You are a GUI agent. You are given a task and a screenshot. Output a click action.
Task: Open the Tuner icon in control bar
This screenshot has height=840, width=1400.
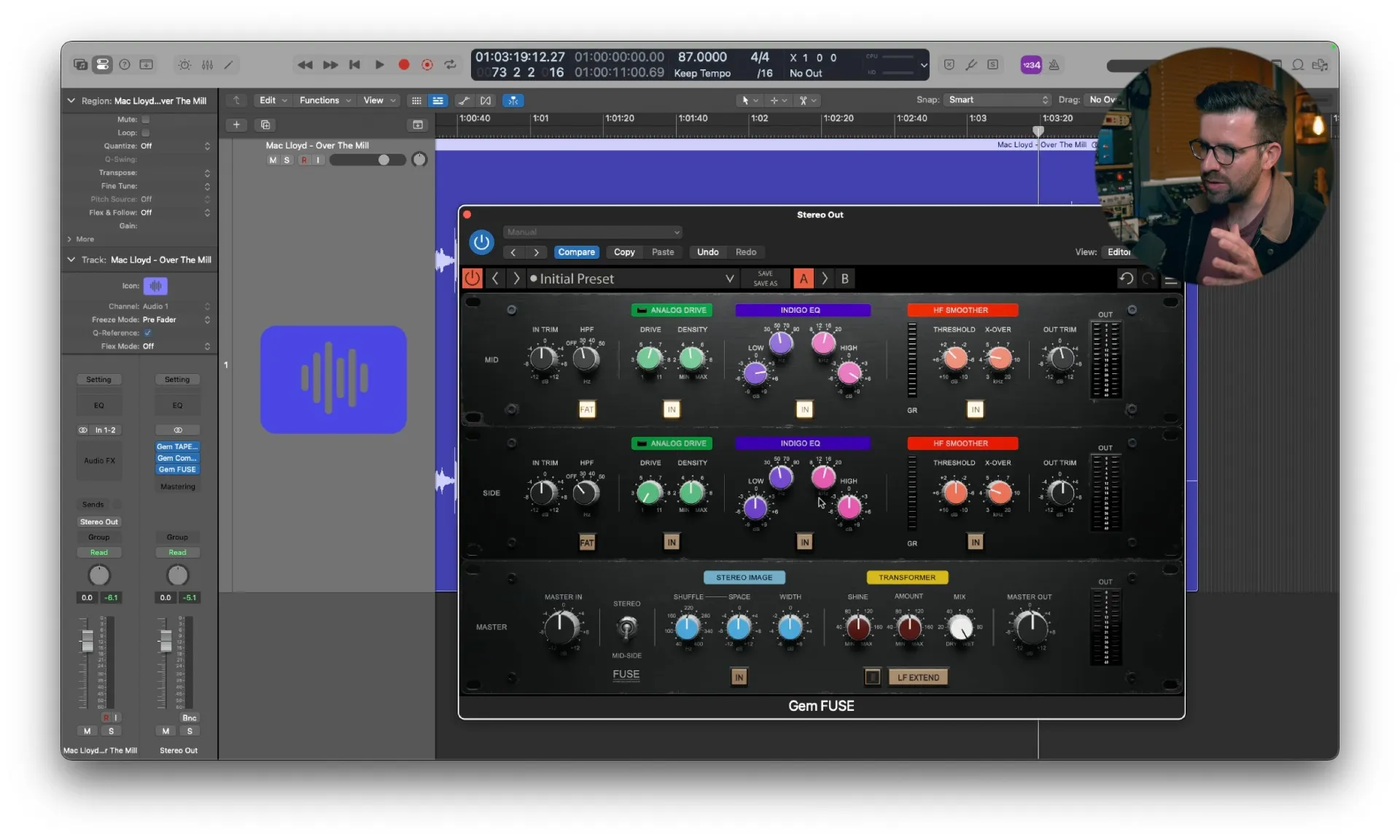point(971,65)
